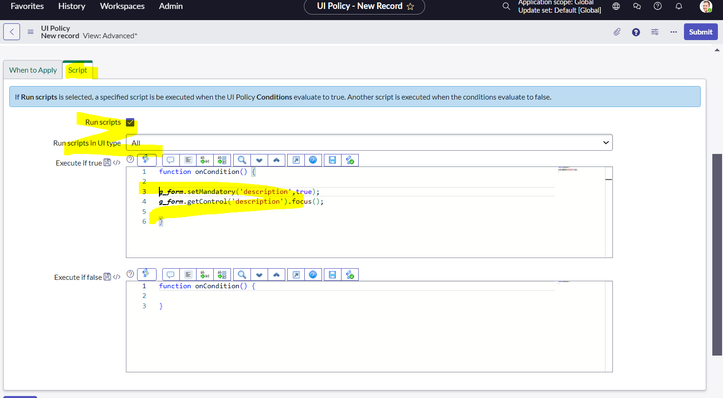Show help tip beside Execute if true
The height and width of the screenshot is (398, 723).
pos(130,159)
